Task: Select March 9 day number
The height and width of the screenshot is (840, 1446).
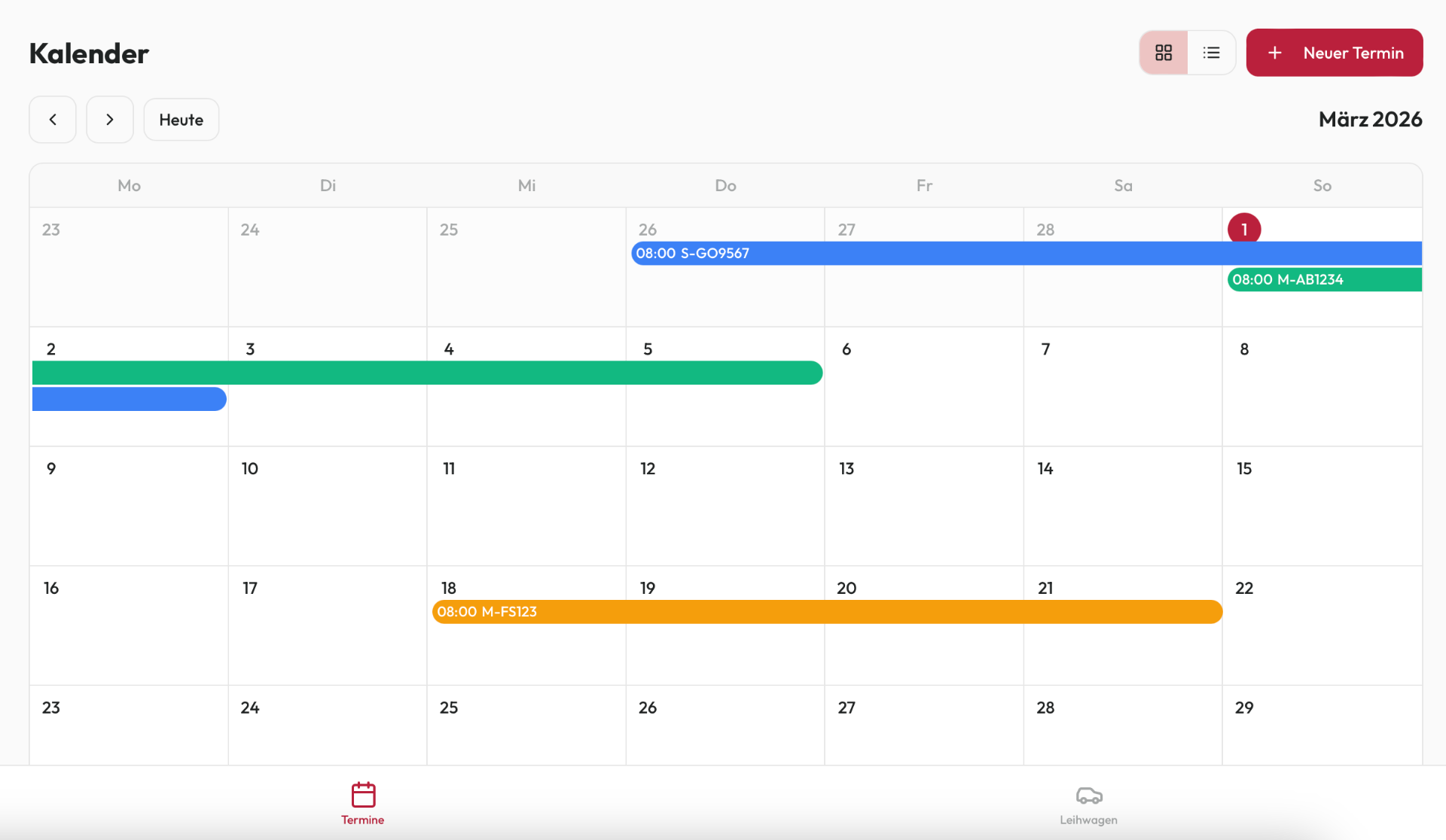Action: [51, 468]
